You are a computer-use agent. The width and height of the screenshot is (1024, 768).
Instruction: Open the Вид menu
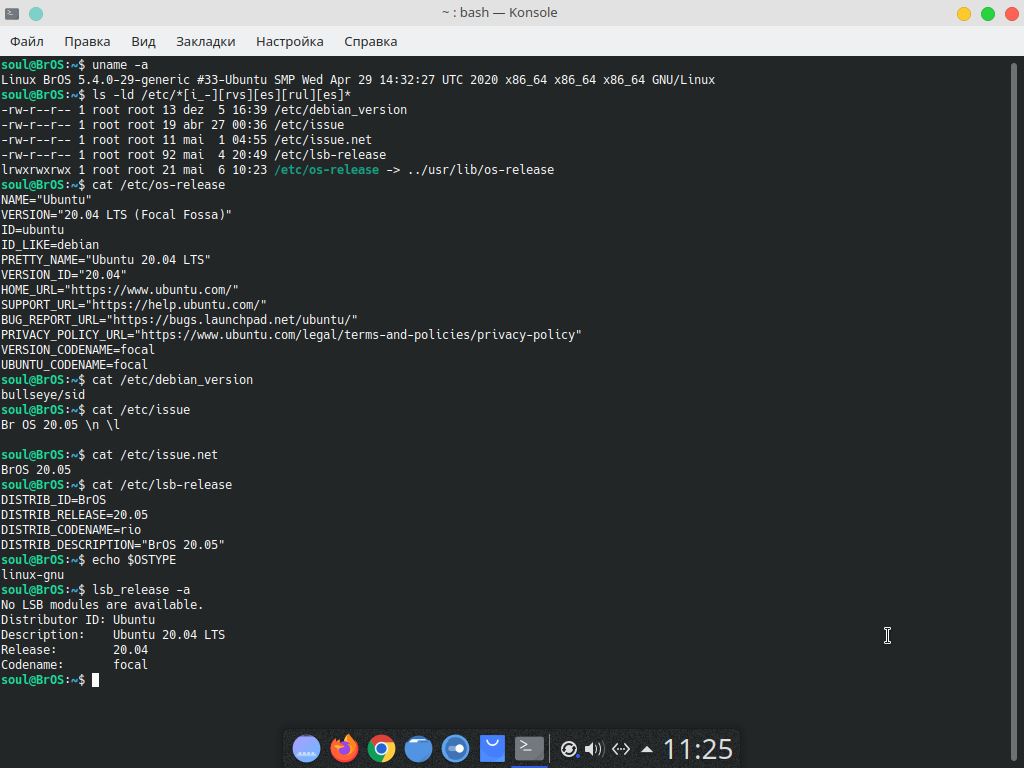143,41
